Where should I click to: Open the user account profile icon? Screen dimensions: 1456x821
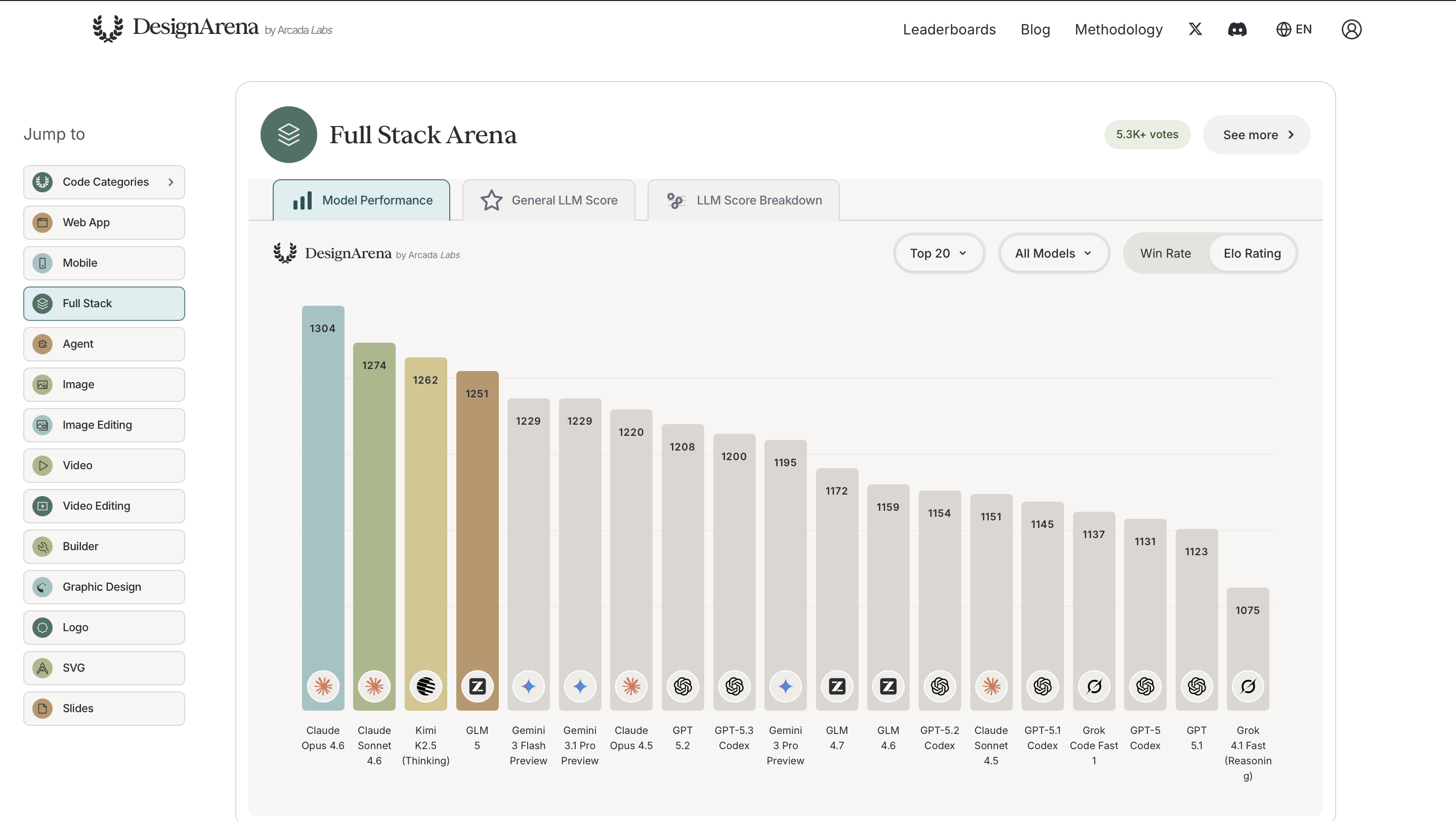click(x=1351, y=29)
